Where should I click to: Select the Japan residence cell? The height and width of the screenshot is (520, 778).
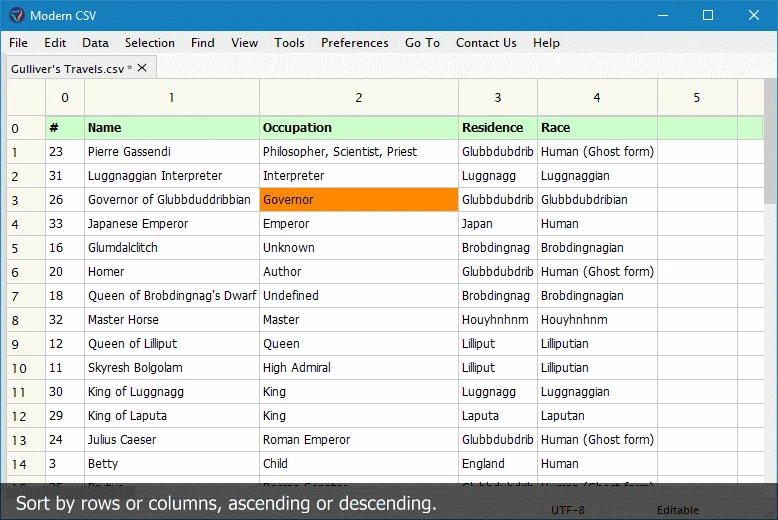tap(498, 224)
